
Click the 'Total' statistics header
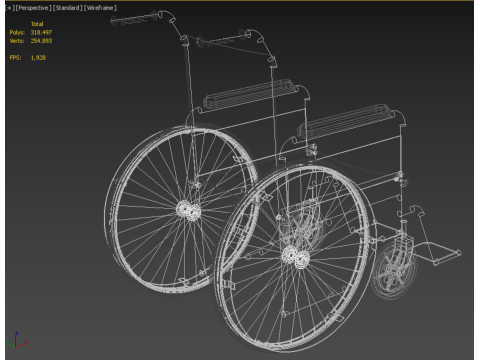point(37,24)
